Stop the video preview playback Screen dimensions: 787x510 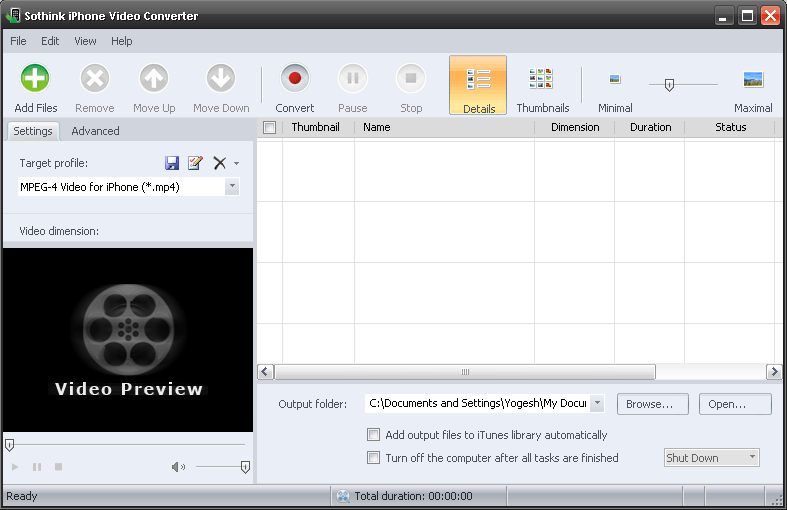tap(58, 467)
